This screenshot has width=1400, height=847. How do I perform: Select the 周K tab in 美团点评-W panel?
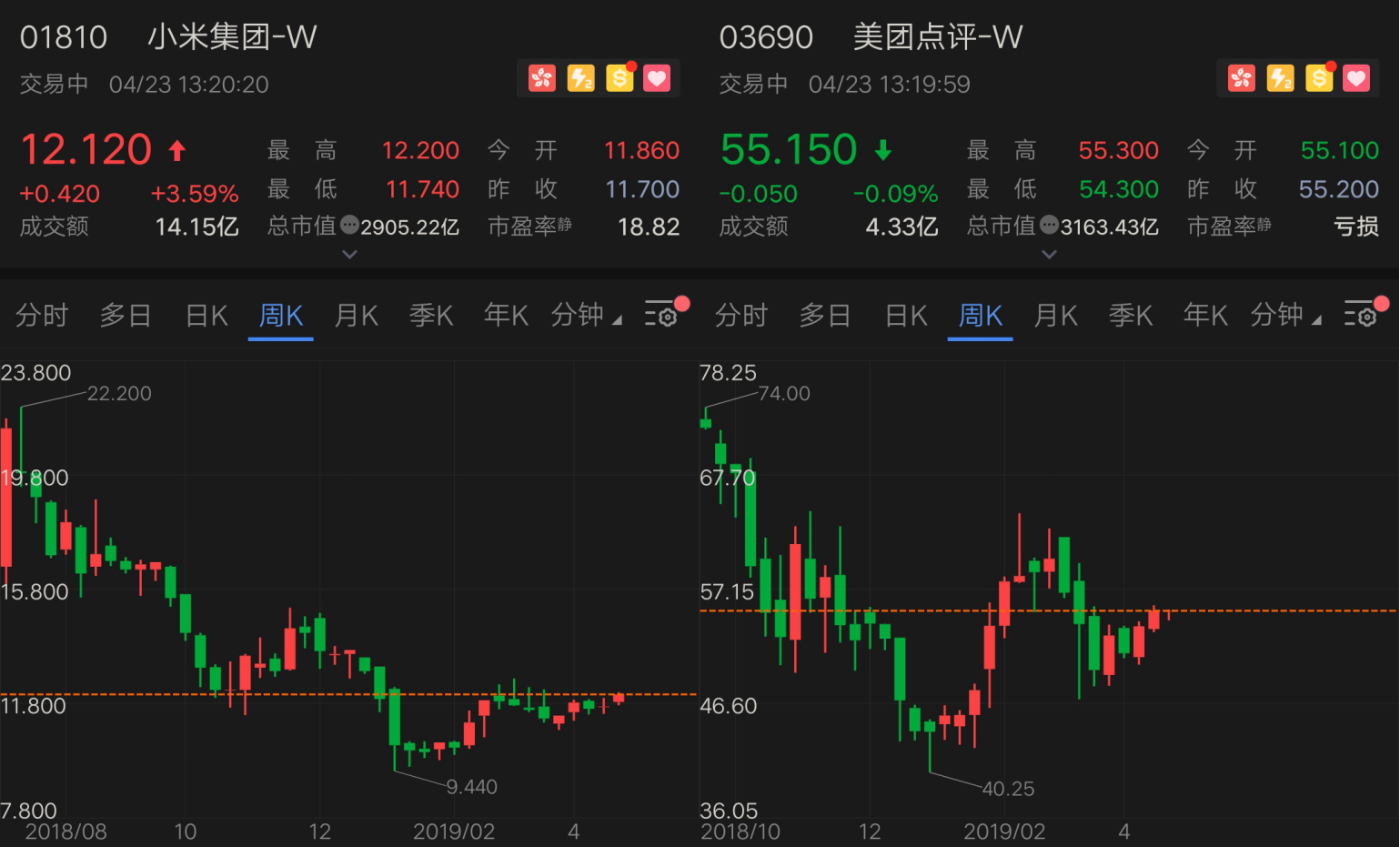tap(981, 316)
